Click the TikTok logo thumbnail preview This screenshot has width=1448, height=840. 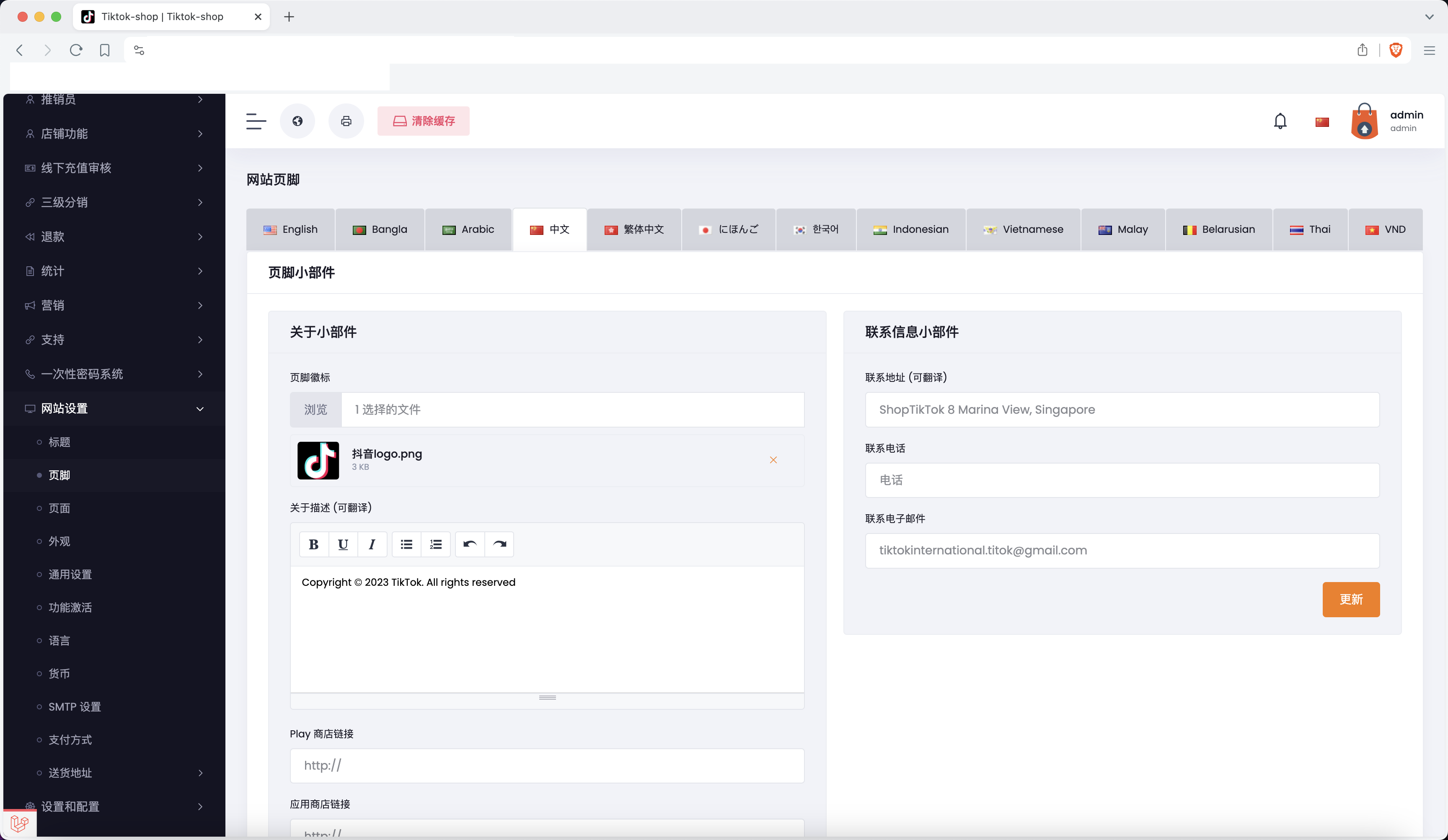(x=318, y=460)
